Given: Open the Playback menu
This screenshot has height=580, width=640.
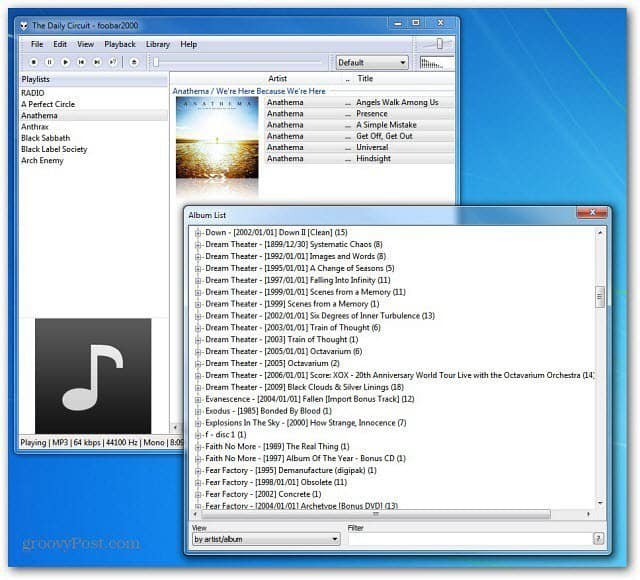Looking at the screenshot, I should (x=120, y=44).
